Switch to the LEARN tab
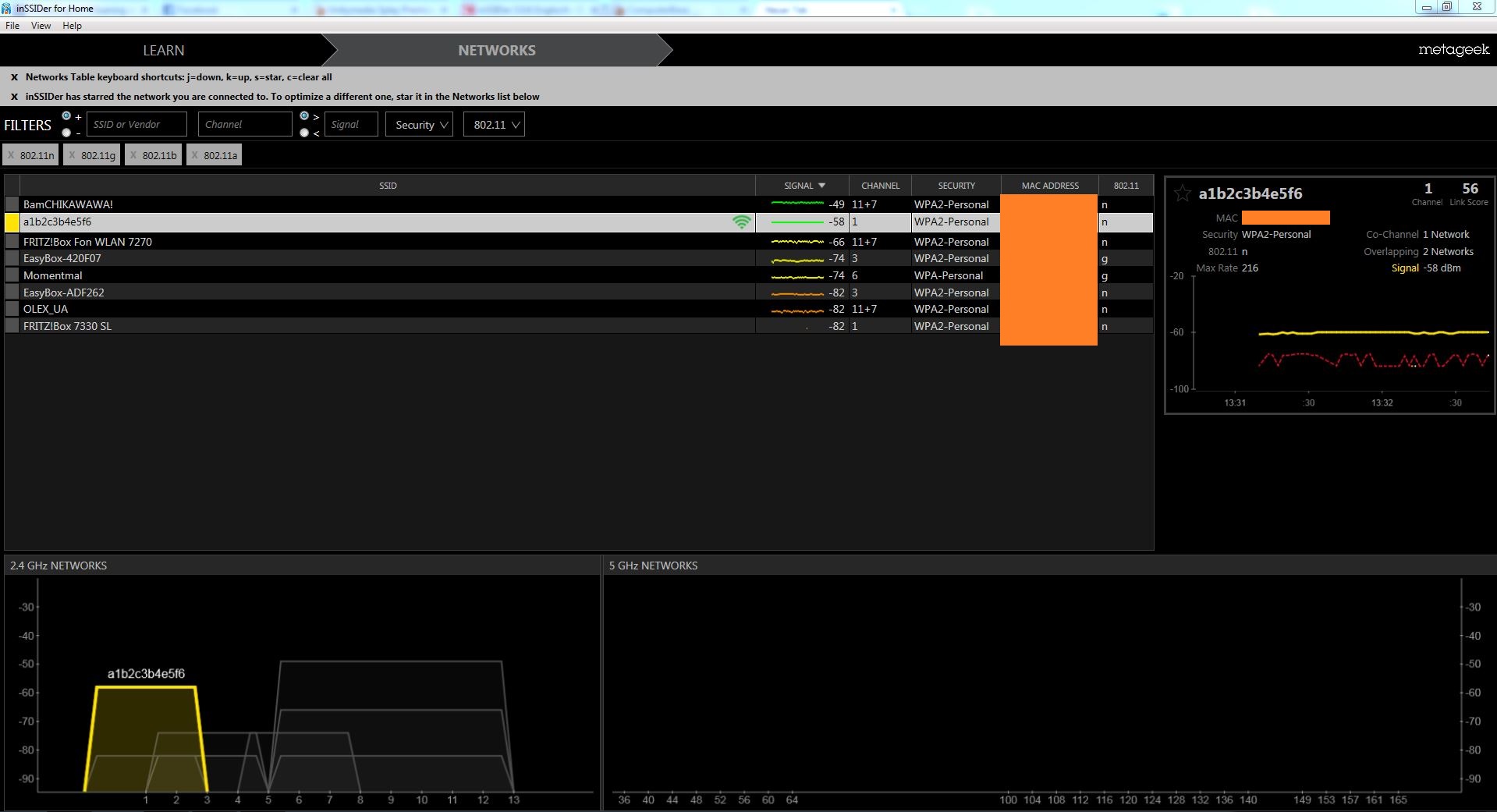Screen dimensions: 1497x812 point(163,50)
